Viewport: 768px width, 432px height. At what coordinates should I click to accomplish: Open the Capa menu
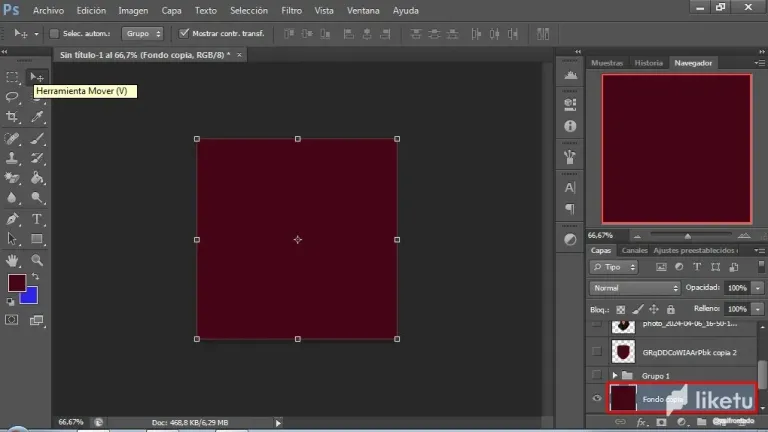171,10
